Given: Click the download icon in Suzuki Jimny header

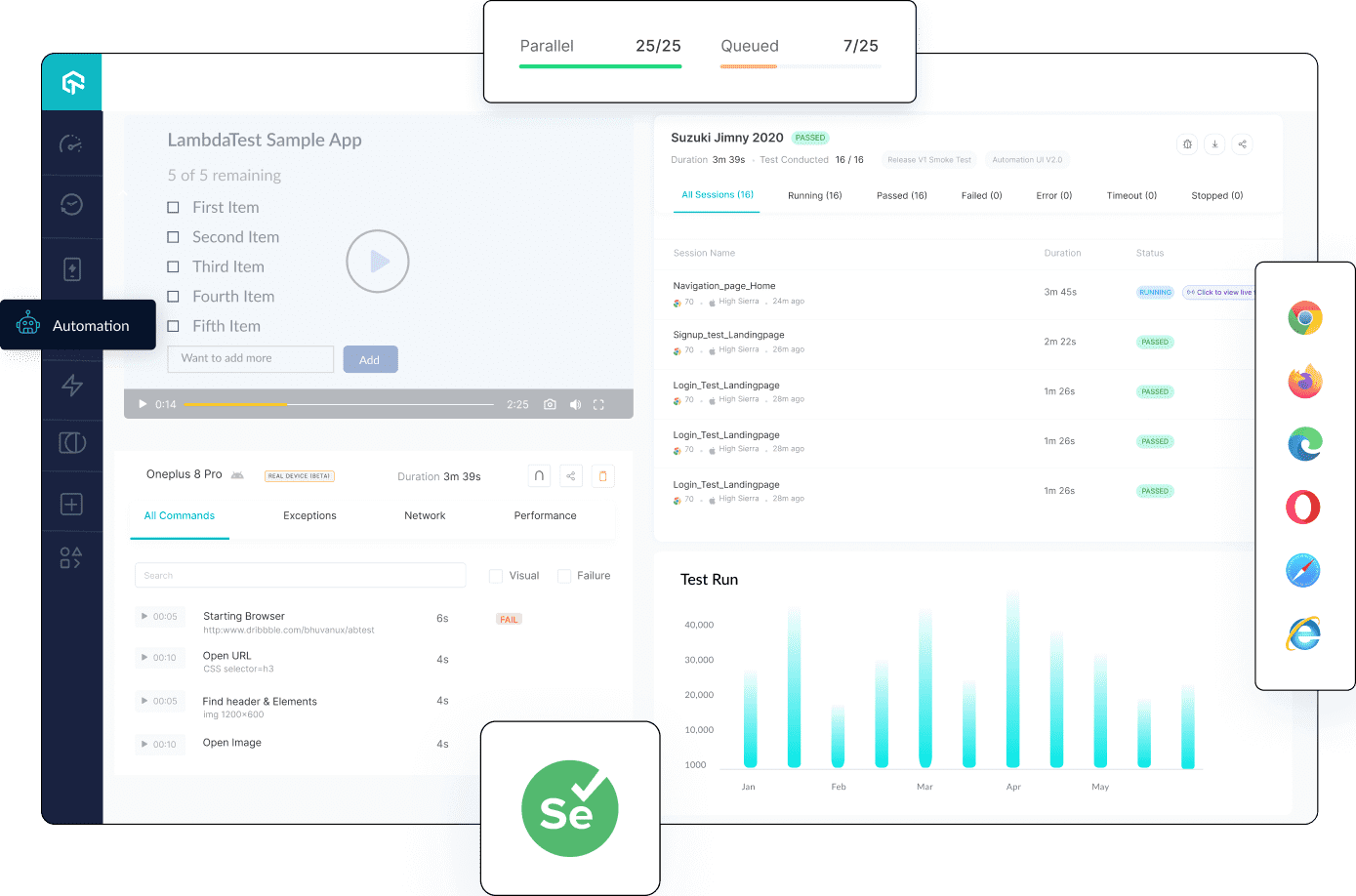Looking at the screenshot, I should 1214,144.
